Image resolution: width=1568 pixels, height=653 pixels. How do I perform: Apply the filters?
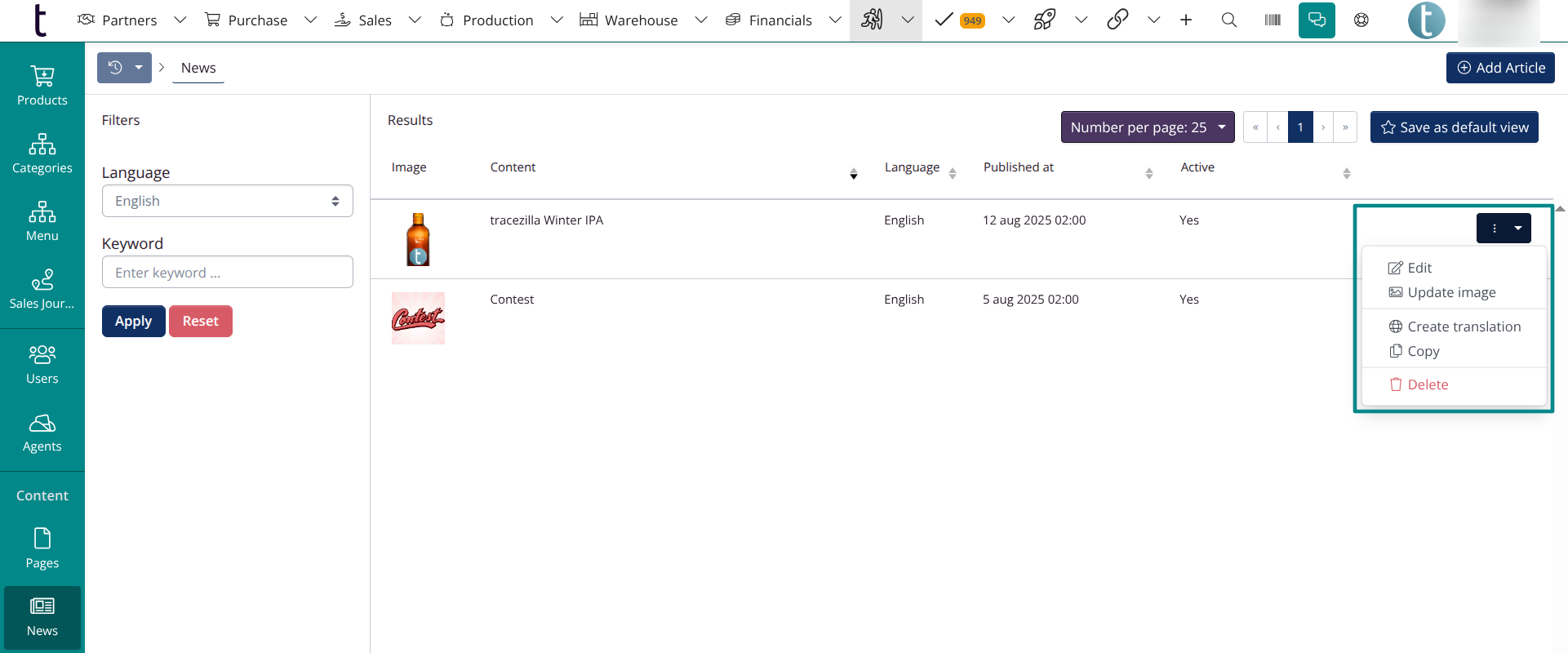[134, 322]
